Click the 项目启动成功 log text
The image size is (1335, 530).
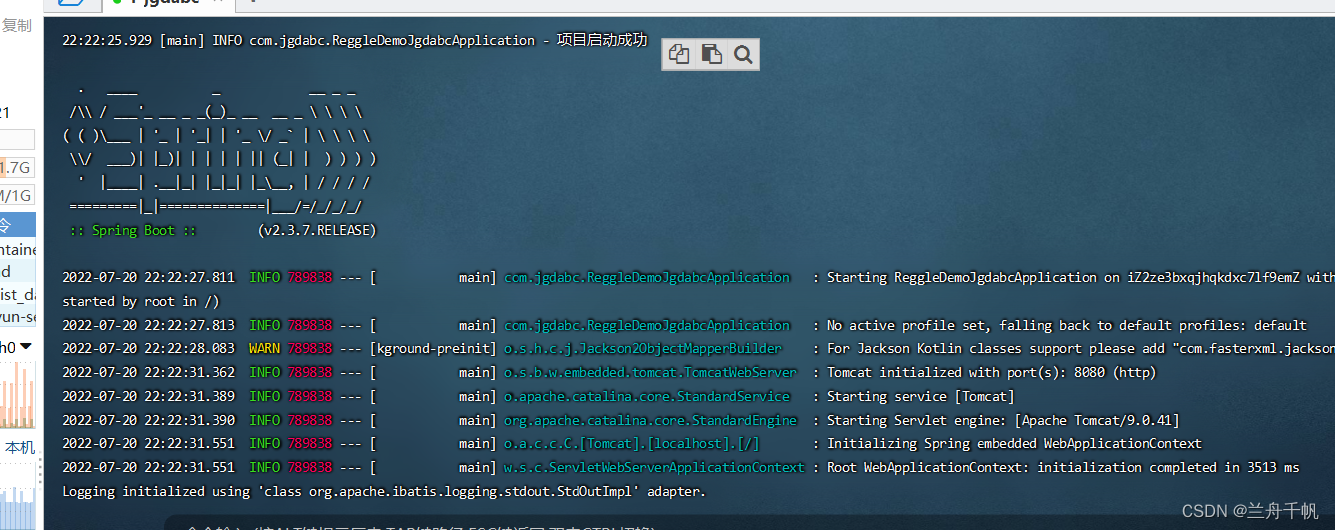(x=602, y=40)
